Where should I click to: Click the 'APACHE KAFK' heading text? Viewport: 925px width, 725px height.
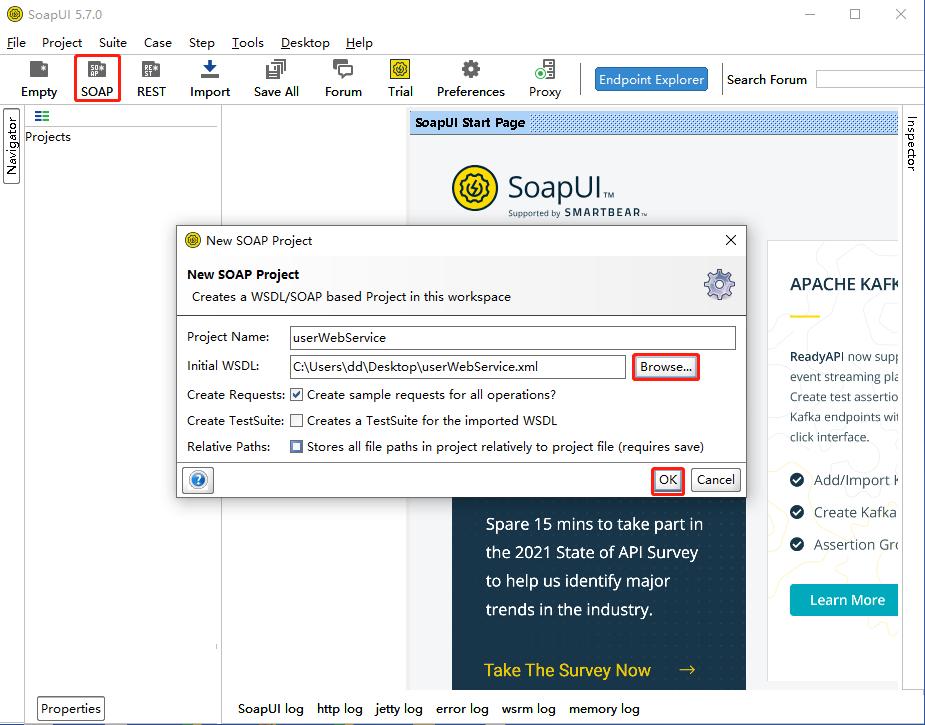coord(844,284)
